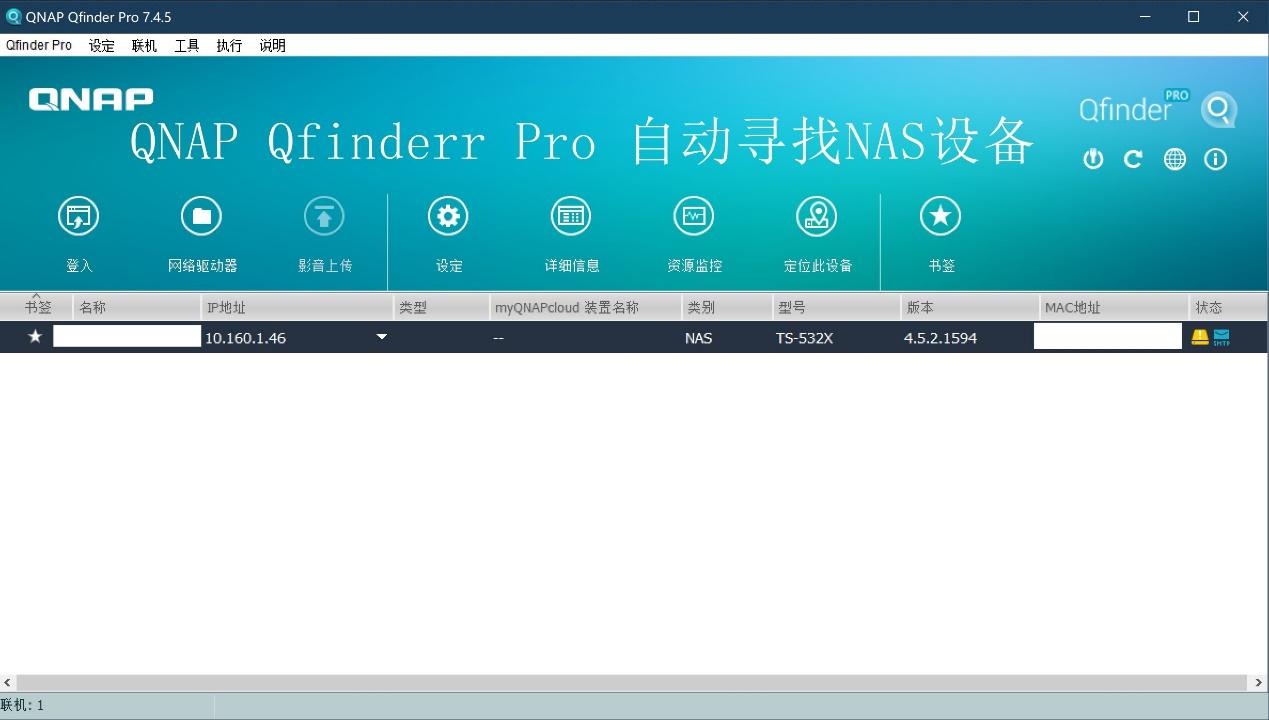This screenshot has height=720, width=1269.
Task: Expand the IP address dropdown arrow
Action: [381, 337]
